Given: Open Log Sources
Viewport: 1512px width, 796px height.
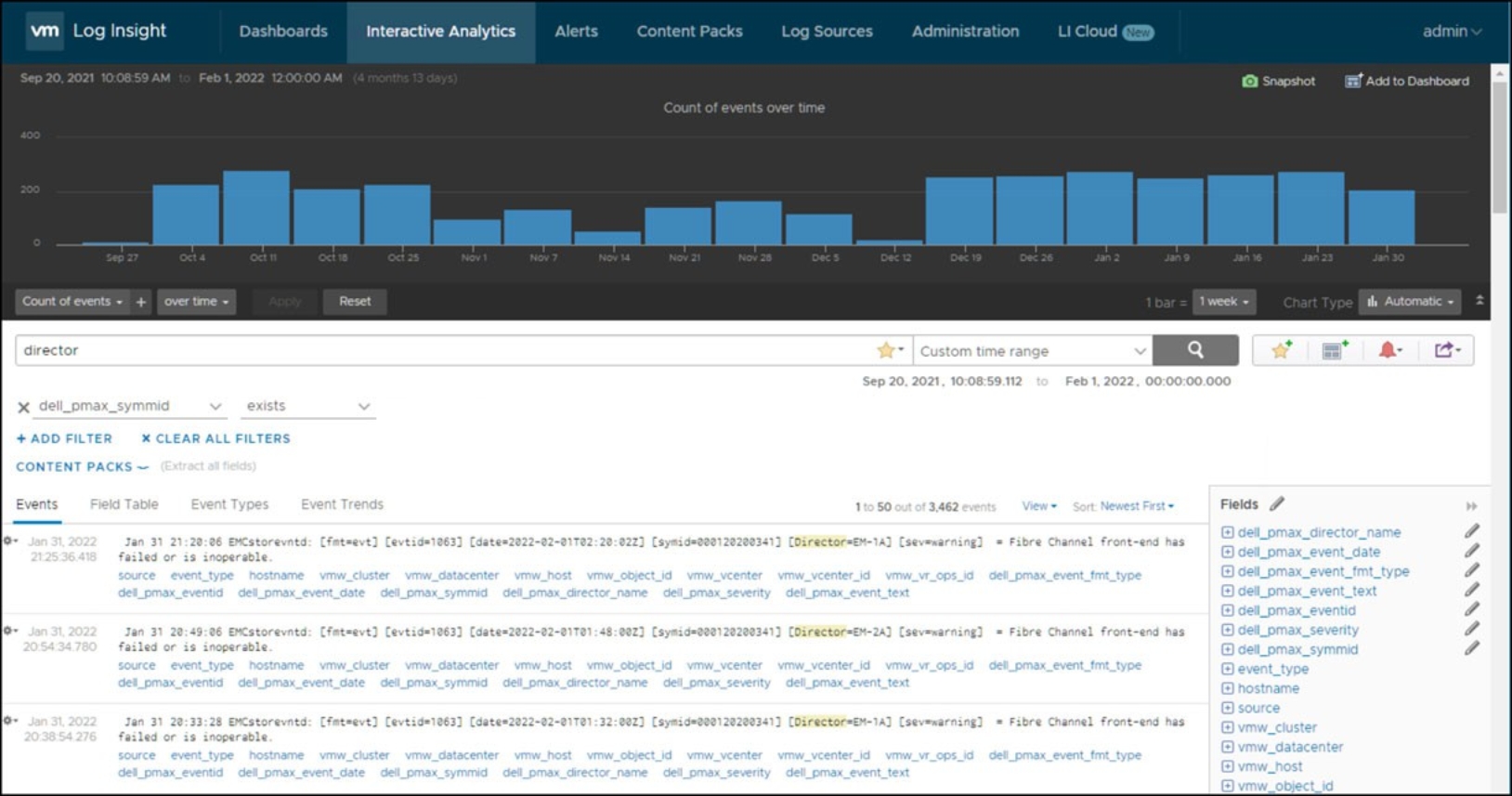Looking at the screenshot, I should click(827, 32).
